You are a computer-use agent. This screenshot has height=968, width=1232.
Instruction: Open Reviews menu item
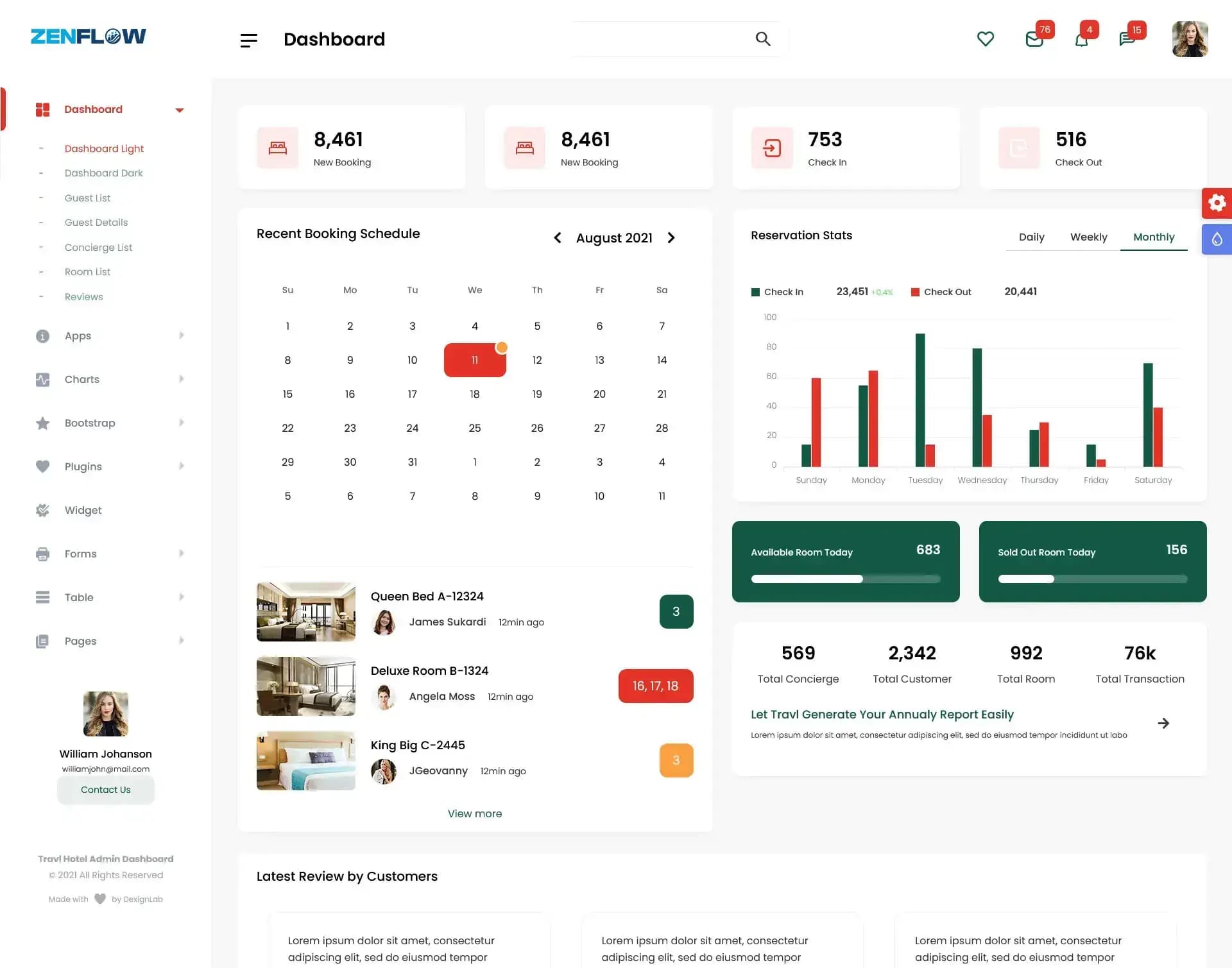click(83, 297)
